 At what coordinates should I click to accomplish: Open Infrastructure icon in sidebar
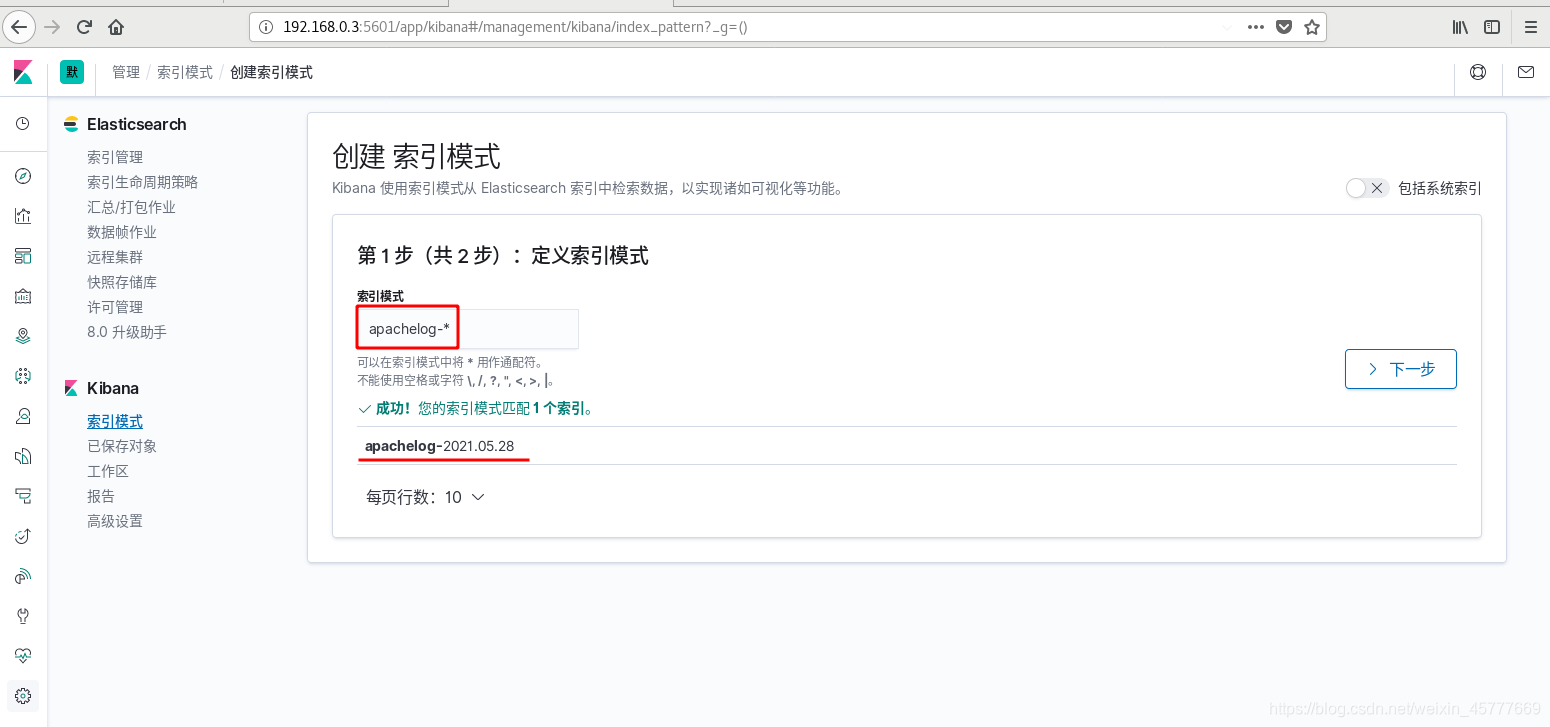23,416
